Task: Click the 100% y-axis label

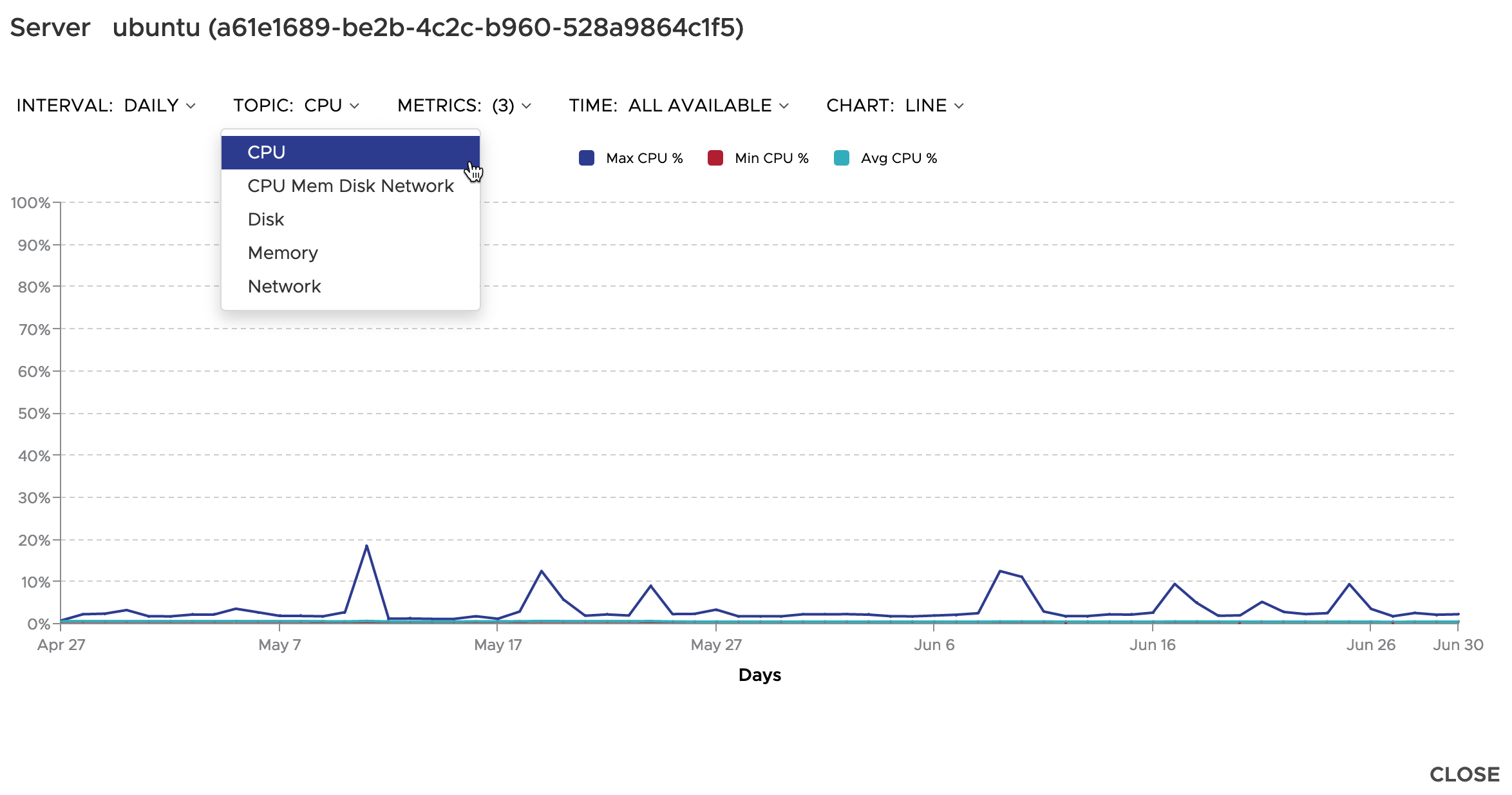Action: [30, 203]
